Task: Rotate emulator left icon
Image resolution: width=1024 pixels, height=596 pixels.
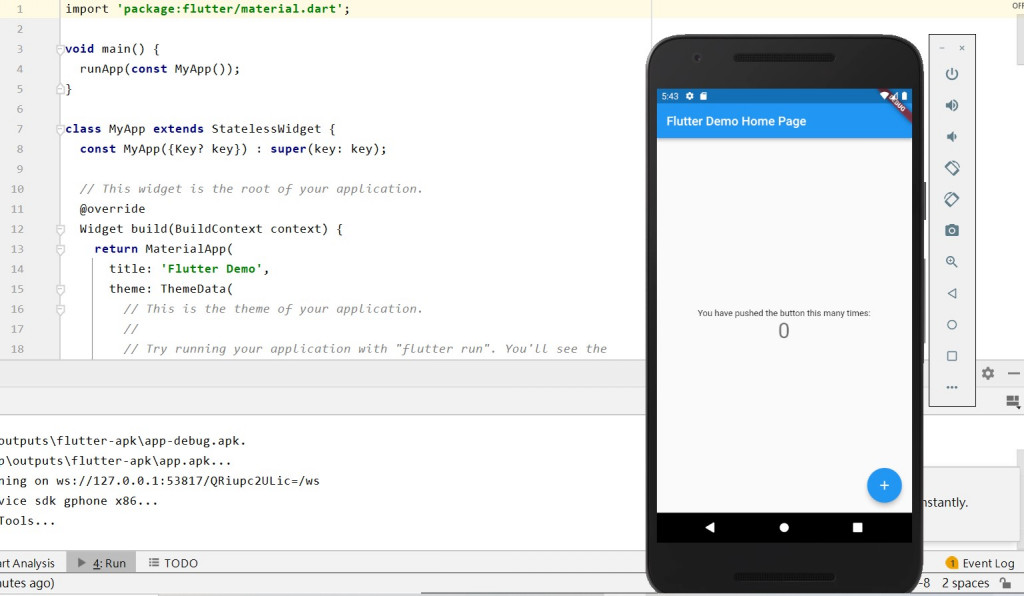Action: [952, 168]
